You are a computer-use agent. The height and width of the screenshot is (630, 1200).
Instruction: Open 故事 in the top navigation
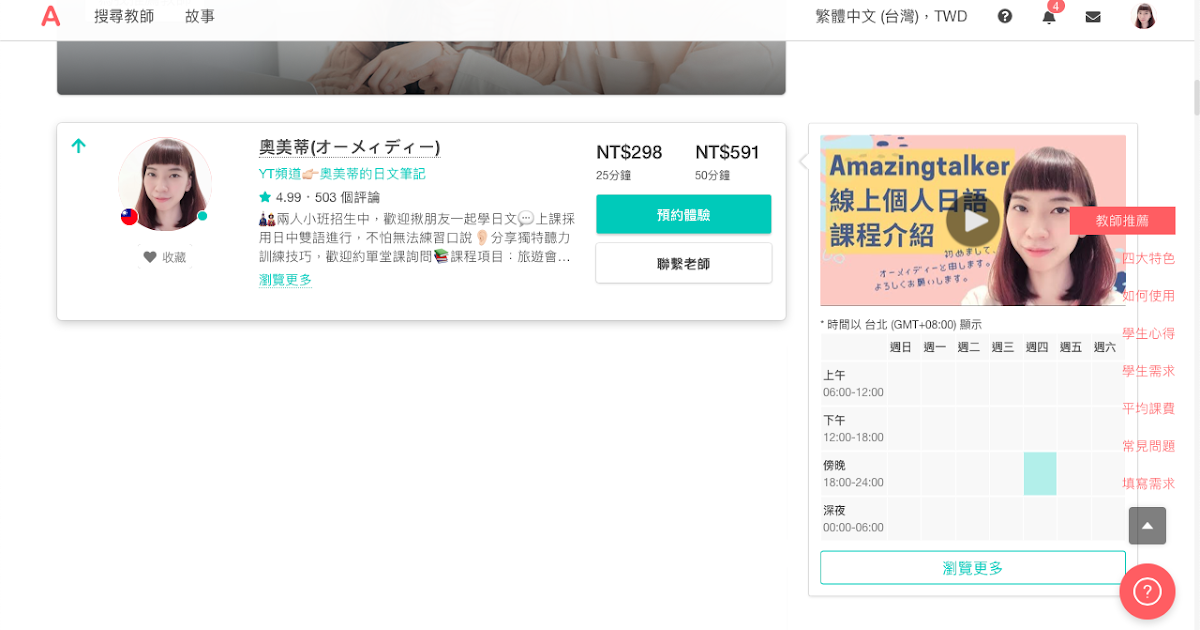click(200, 16)
